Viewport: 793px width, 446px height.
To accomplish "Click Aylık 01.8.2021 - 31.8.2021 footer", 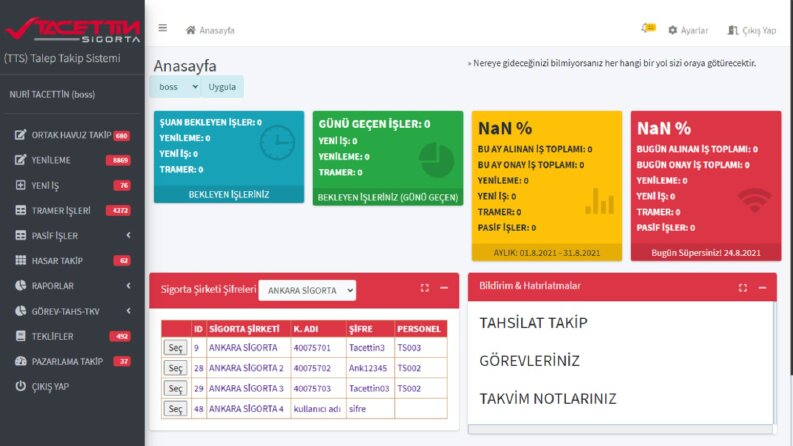I will click(x=547, y=252).
